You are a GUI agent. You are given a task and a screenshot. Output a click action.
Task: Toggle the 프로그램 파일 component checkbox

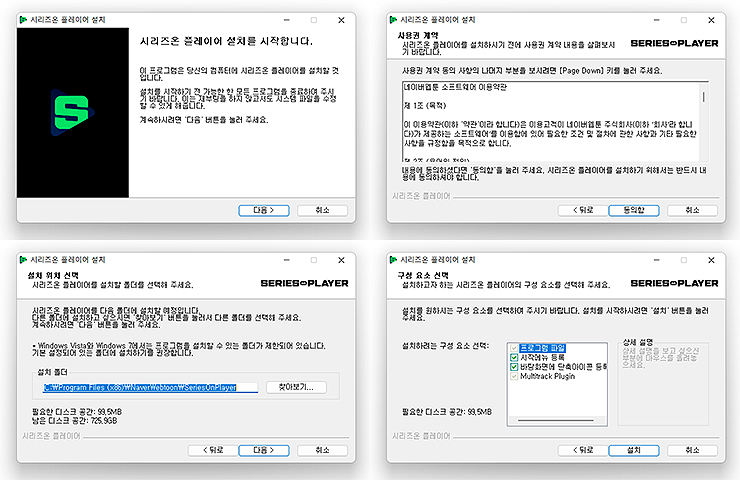[514, 348]
